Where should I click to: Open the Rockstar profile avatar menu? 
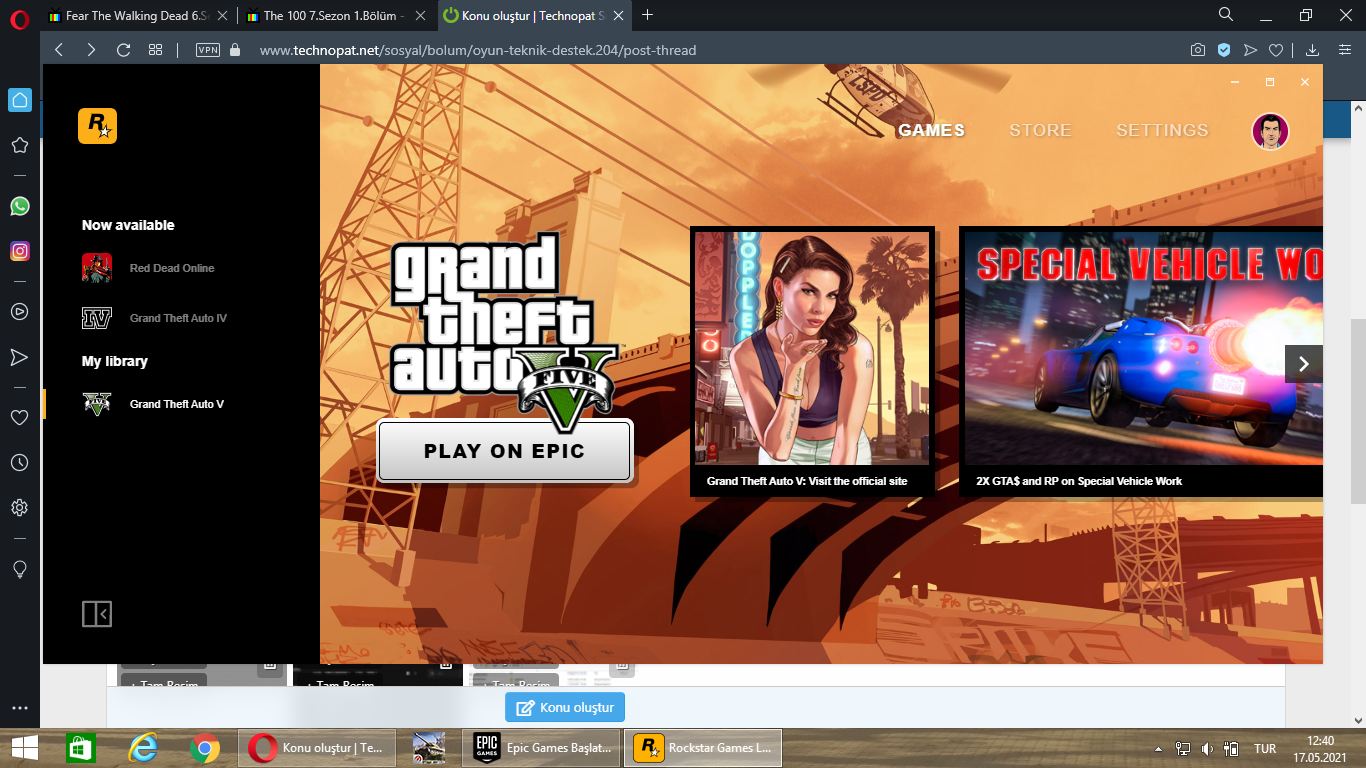[x=1270, y=131]
